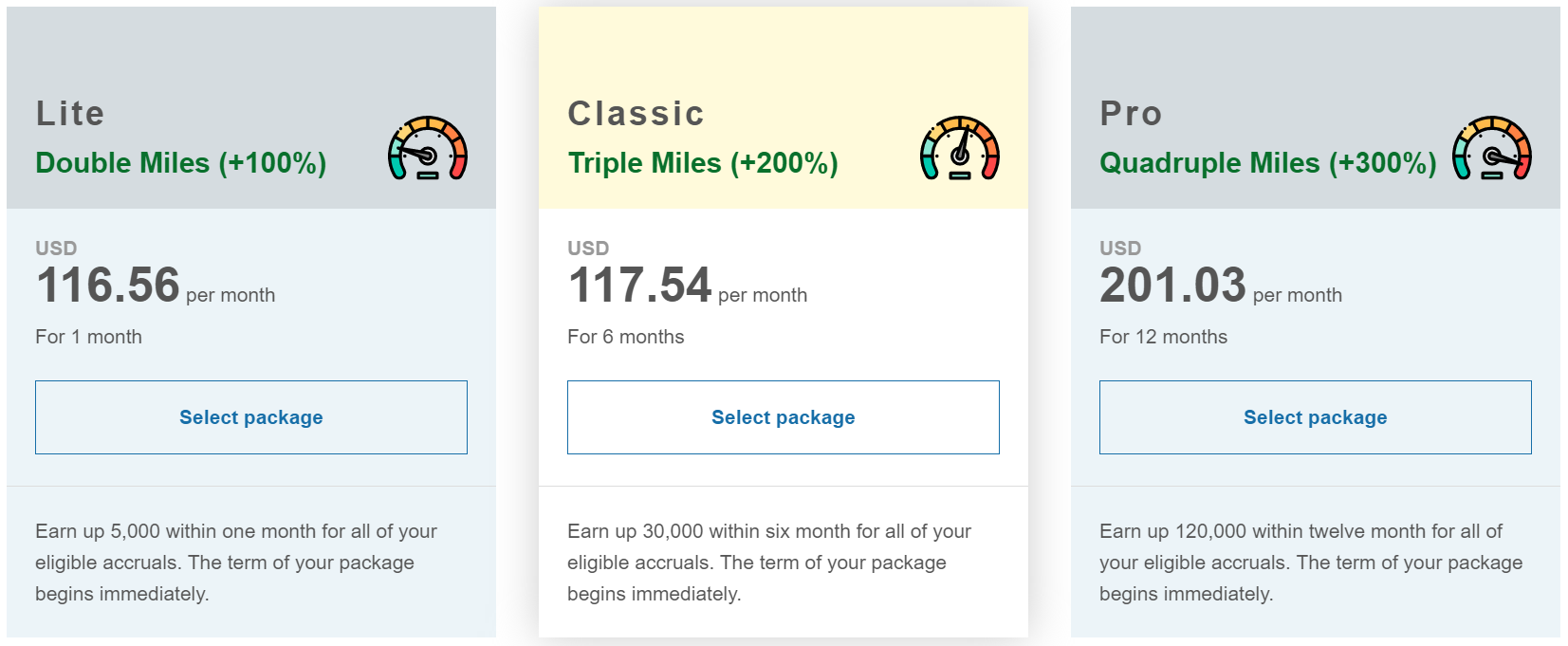Click the For 6 months term text
The height and width of the screenshot is (646, 1568).
tap(626, 337)
